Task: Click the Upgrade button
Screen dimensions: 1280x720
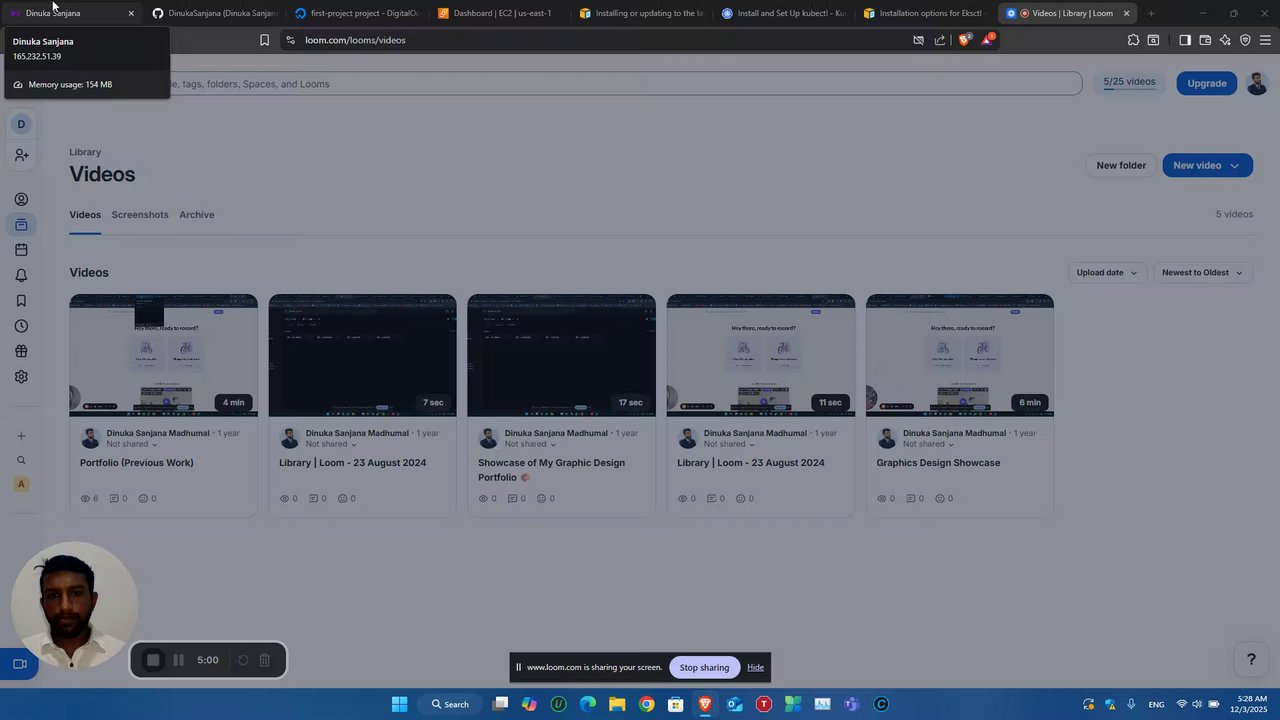Action: coord(1207,83)
